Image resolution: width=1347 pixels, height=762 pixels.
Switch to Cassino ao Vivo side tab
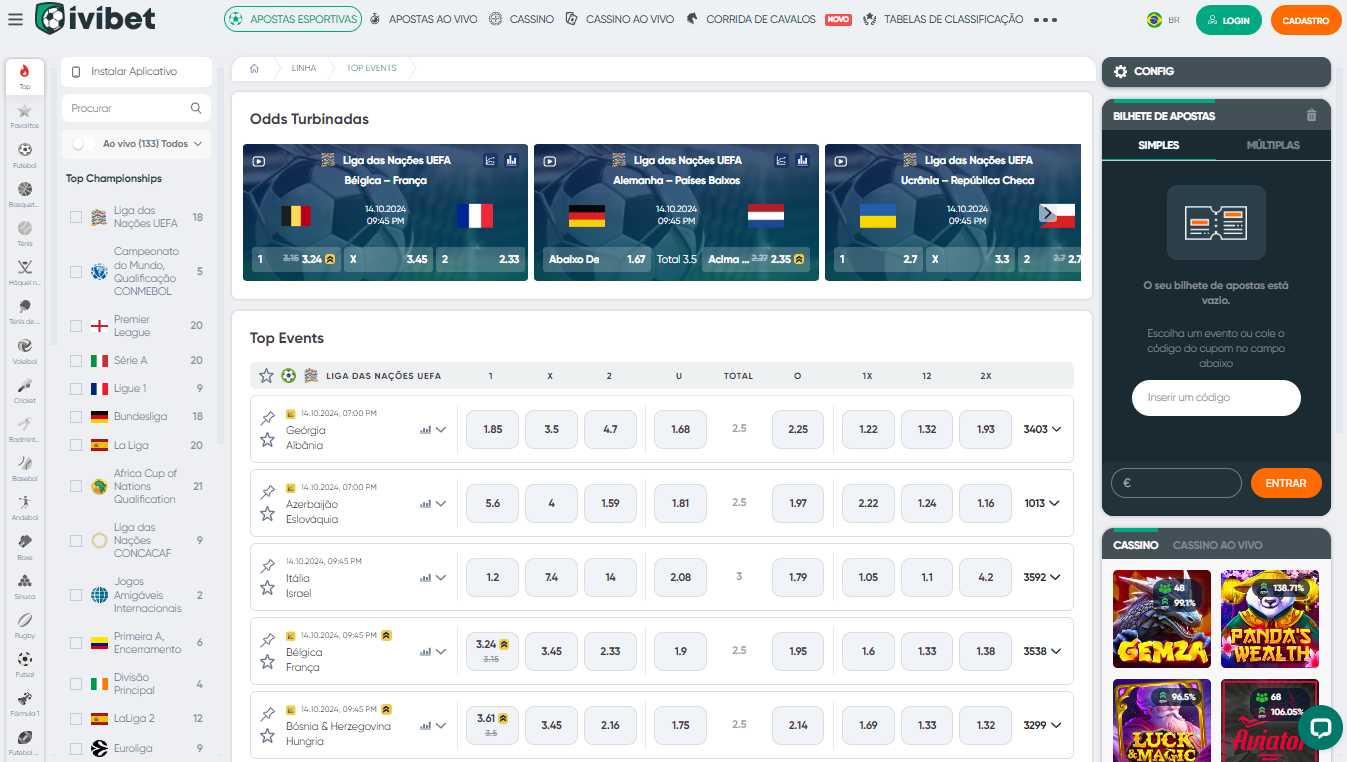coord(1217,545)
